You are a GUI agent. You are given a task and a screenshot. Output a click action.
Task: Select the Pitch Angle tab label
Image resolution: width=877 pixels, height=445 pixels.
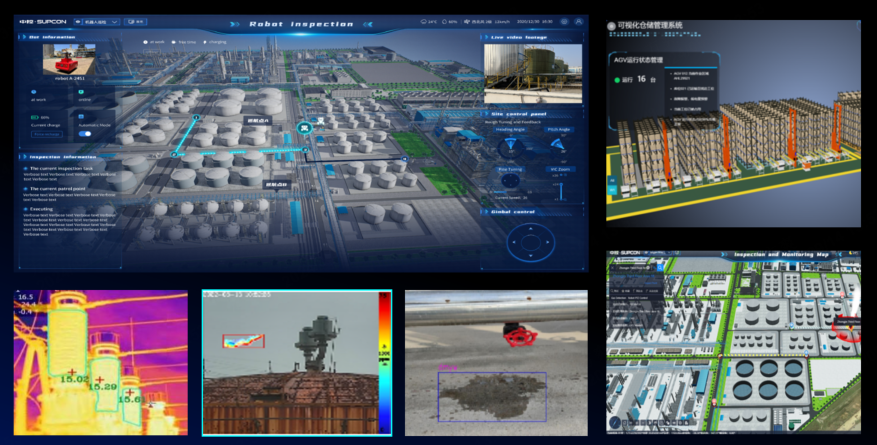click(x=557, y=129)
